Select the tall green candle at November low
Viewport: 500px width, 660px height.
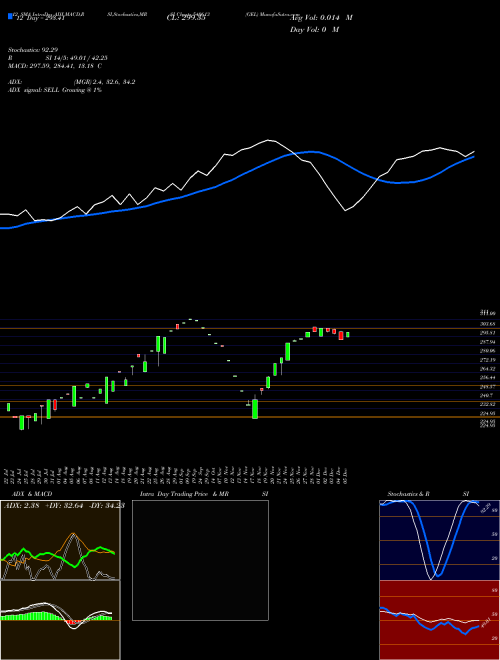255,409
